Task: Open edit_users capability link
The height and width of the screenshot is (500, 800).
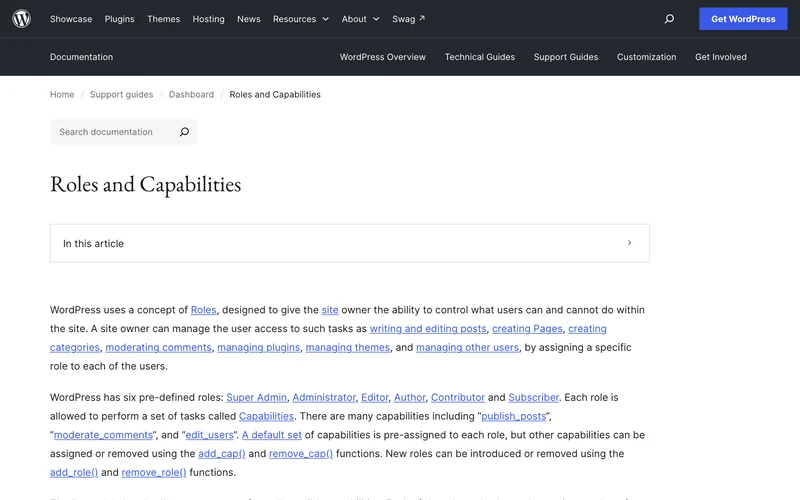Action: (x=209, y=435)
